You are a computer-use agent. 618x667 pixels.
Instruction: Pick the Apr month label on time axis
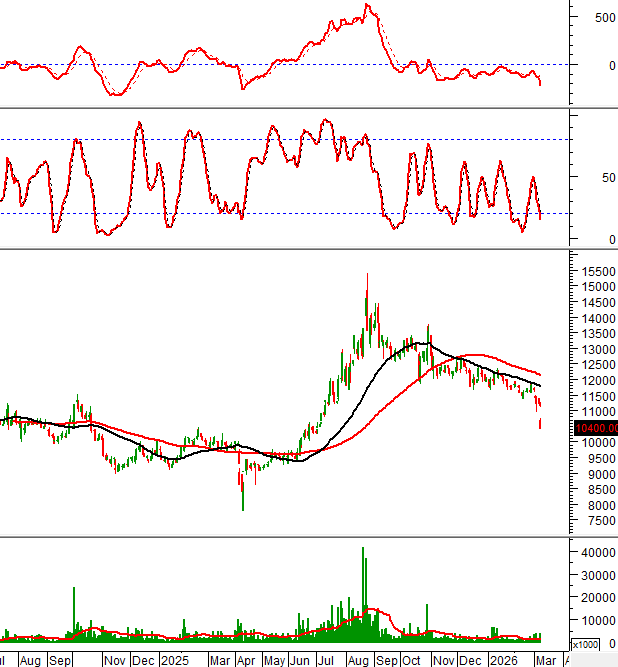coord(245,660)
